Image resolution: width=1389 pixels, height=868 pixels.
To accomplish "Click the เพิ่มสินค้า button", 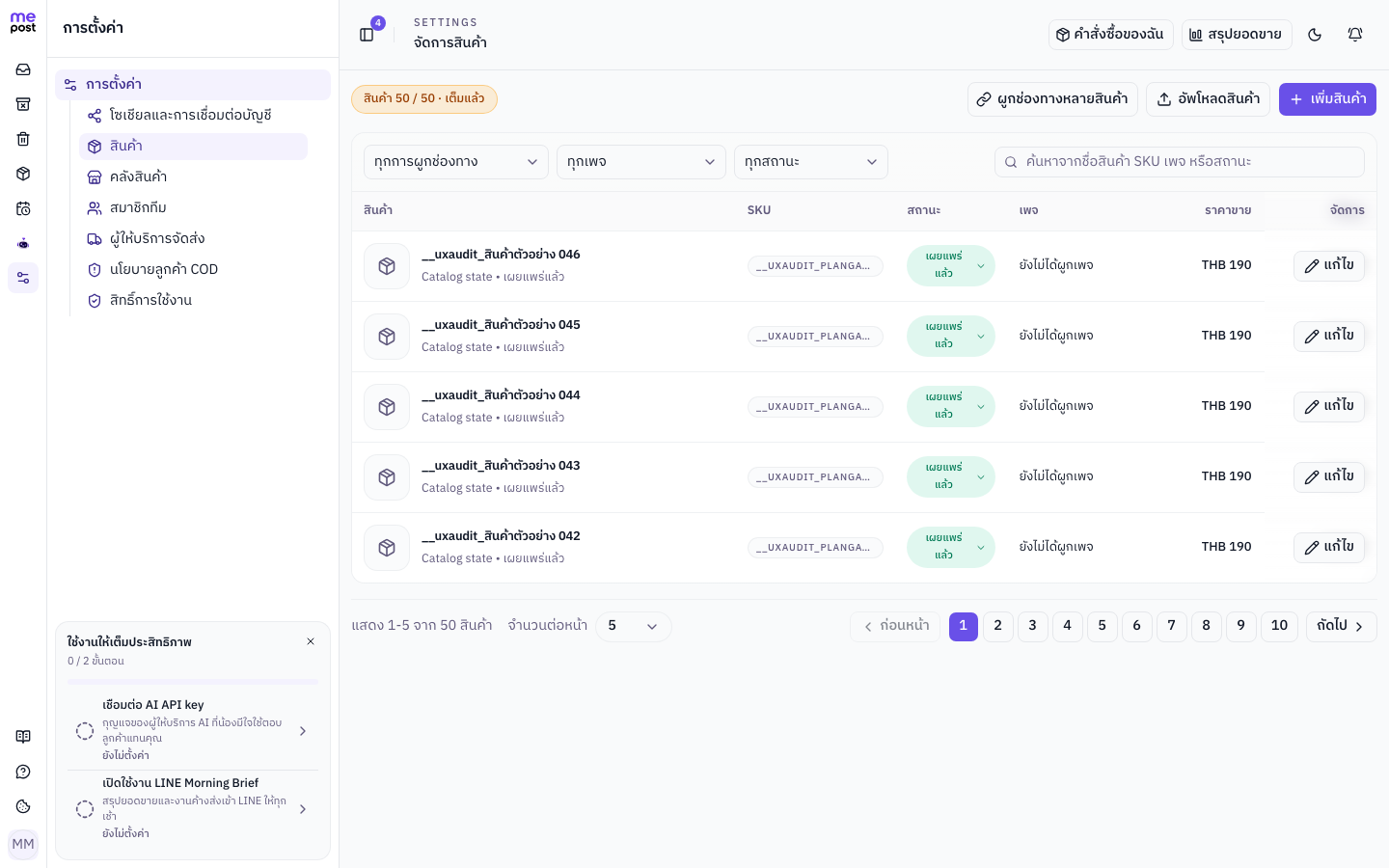I will (1327, 99).
